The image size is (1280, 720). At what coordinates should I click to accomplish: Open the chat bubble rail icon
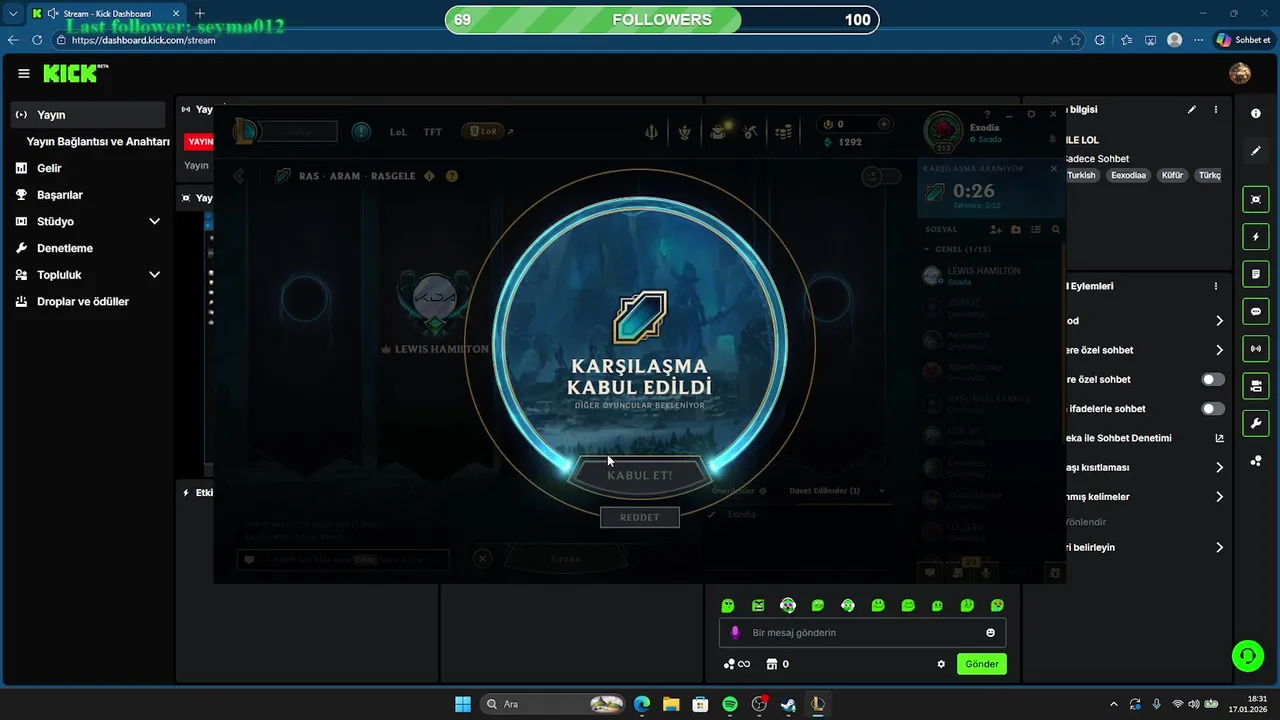(x=1256, y=312)
